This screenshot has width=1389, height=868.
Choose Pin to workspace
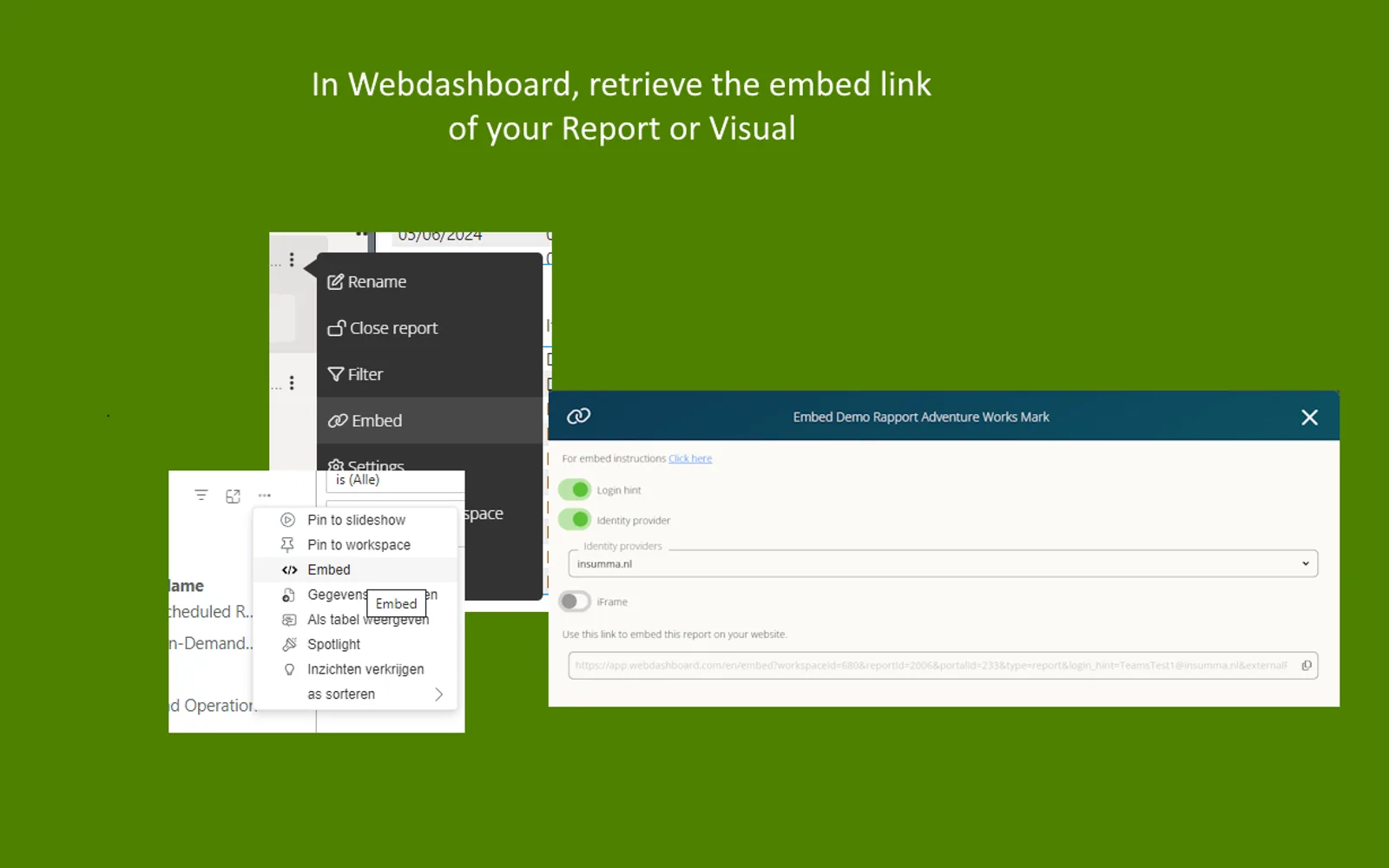click(x=355, y=545)
